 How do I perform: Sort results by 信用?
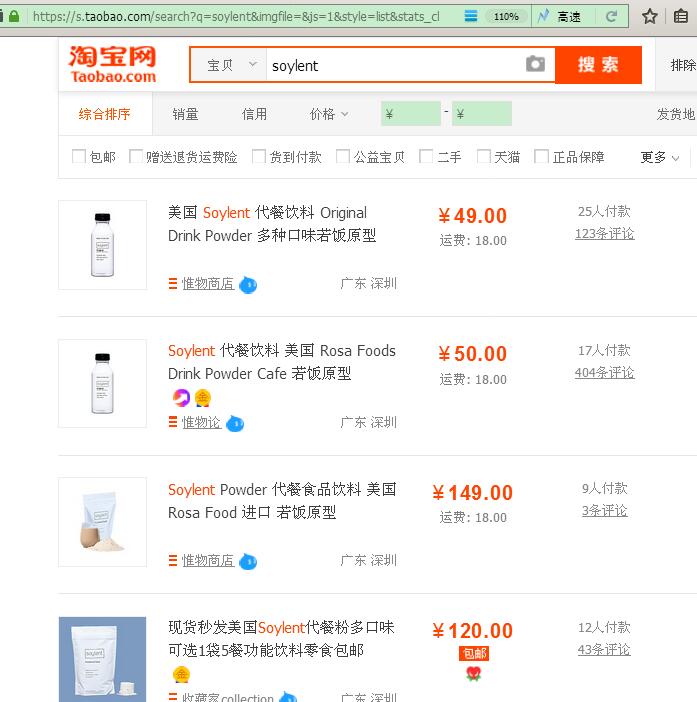(254, 114)
